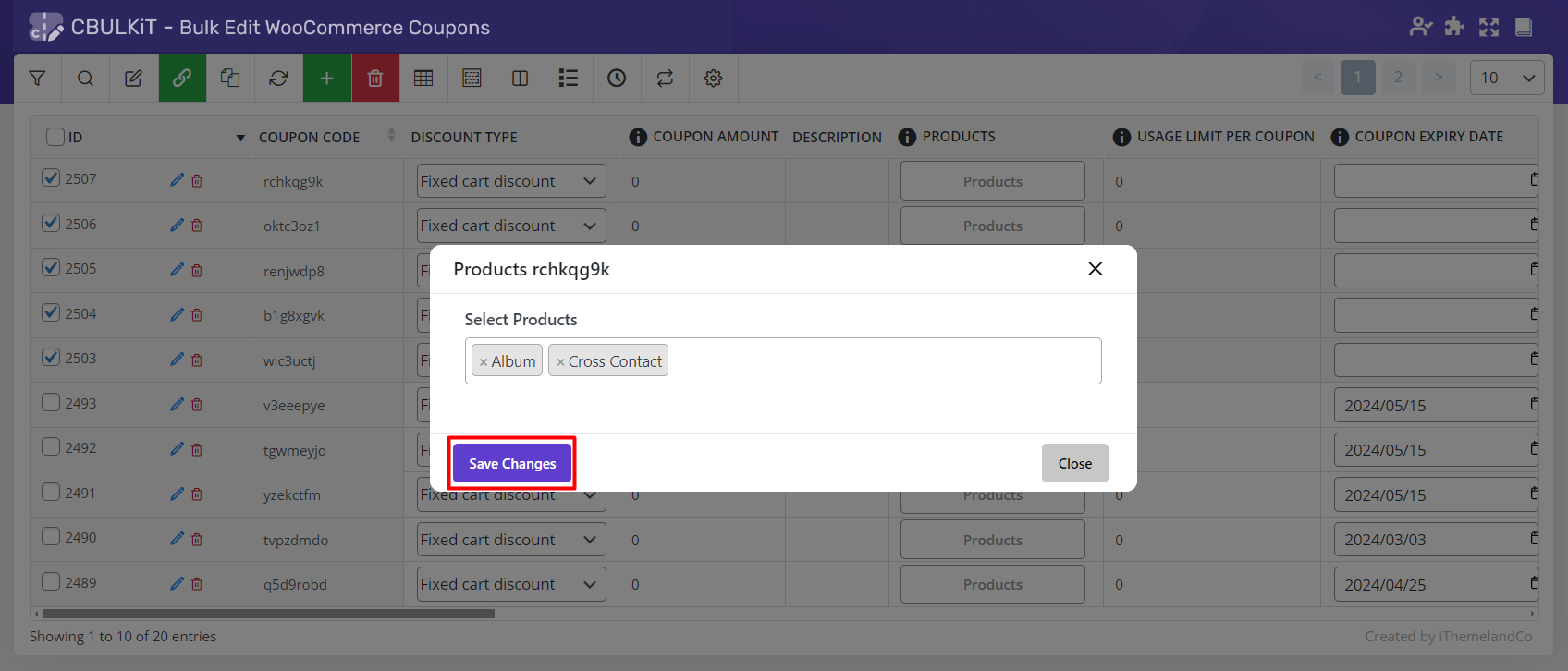1568x671 pixels.
Task: Toggle the select-all ID header checkbox
Action: click(x=55, y=137)
